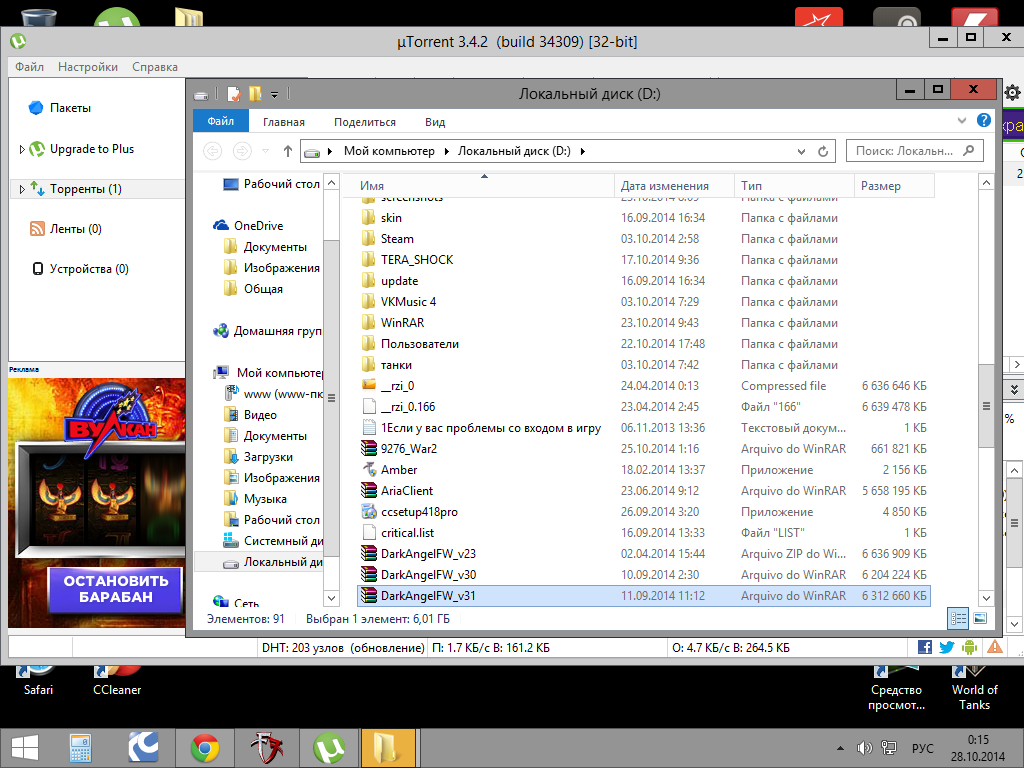Switch to the Поделиться ribbon tab
1024x768 pixels.
point(365,122)
